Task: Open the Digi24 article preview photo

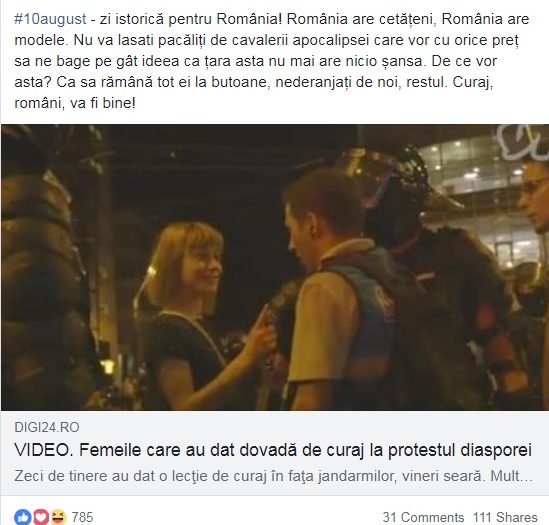Action: click(275, 267)
